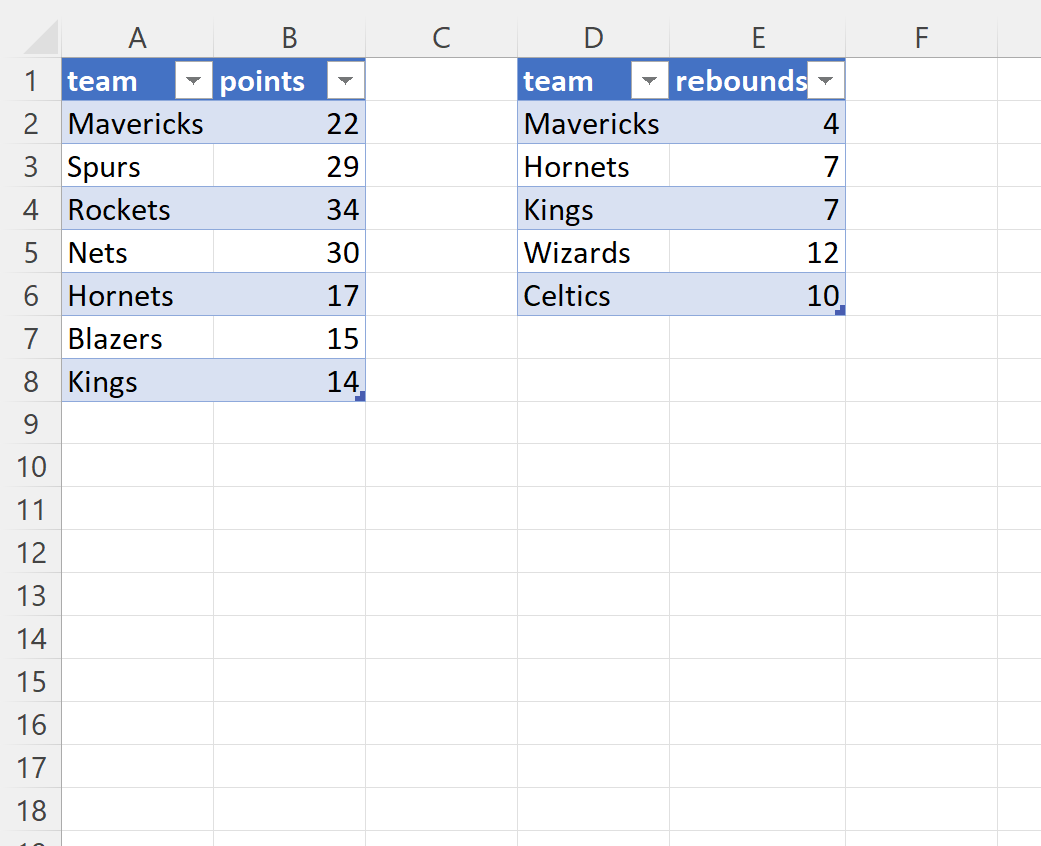Open the filter dropdown for the points column

[345, 80]
